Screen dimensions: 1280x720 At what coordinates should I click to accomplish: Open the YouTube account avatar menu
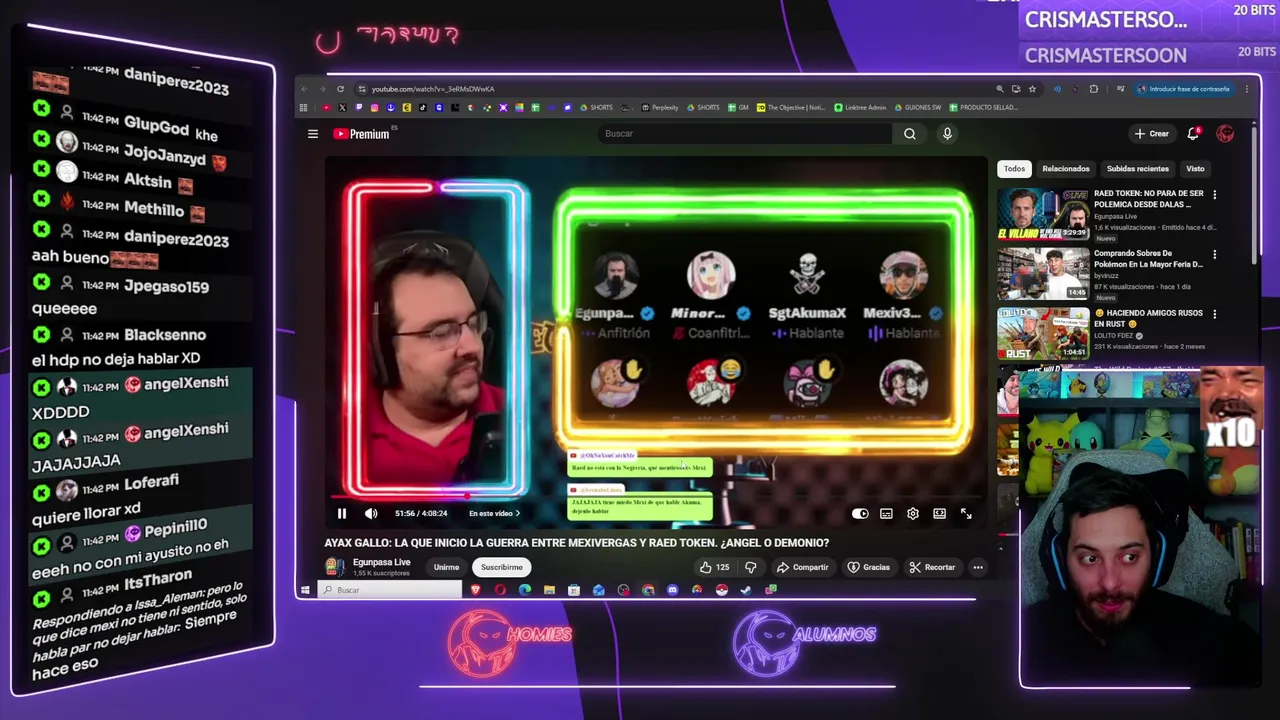coord(1225,134)
